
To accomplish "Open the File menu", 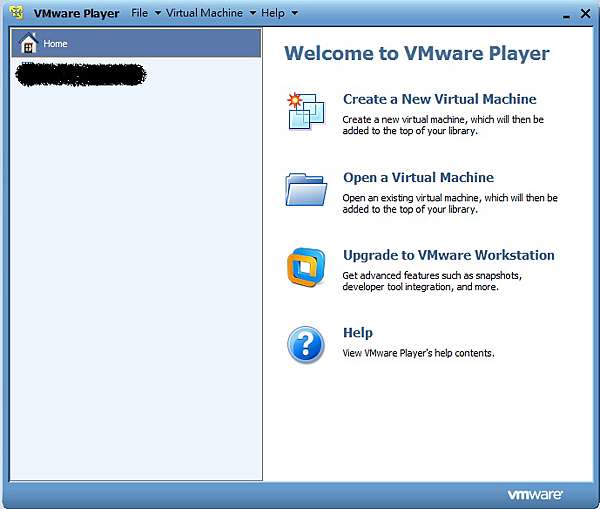I will [139, 13].
